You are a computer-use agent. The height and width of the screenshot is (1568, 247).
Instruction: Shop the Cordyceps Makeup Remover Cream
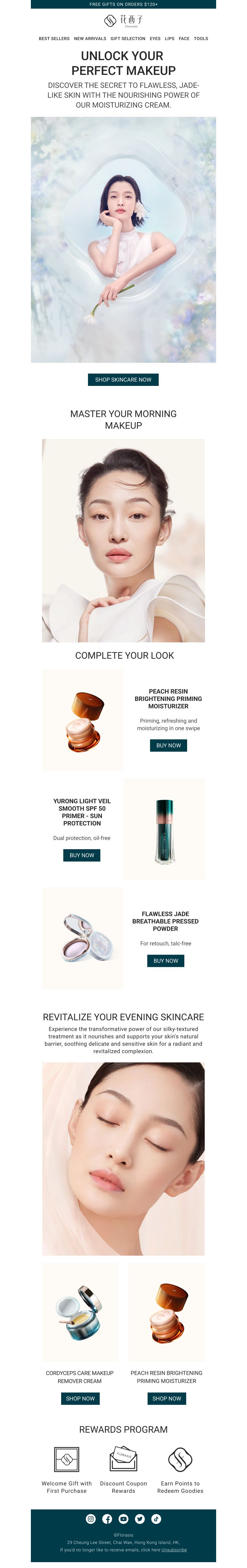pyautogui.click(x=80, y=1398)
